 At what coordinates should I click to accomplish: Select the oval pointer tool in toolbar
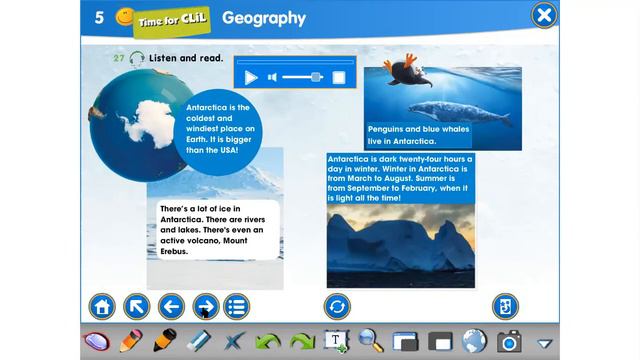pyautogui.click(x=97, y=342)
